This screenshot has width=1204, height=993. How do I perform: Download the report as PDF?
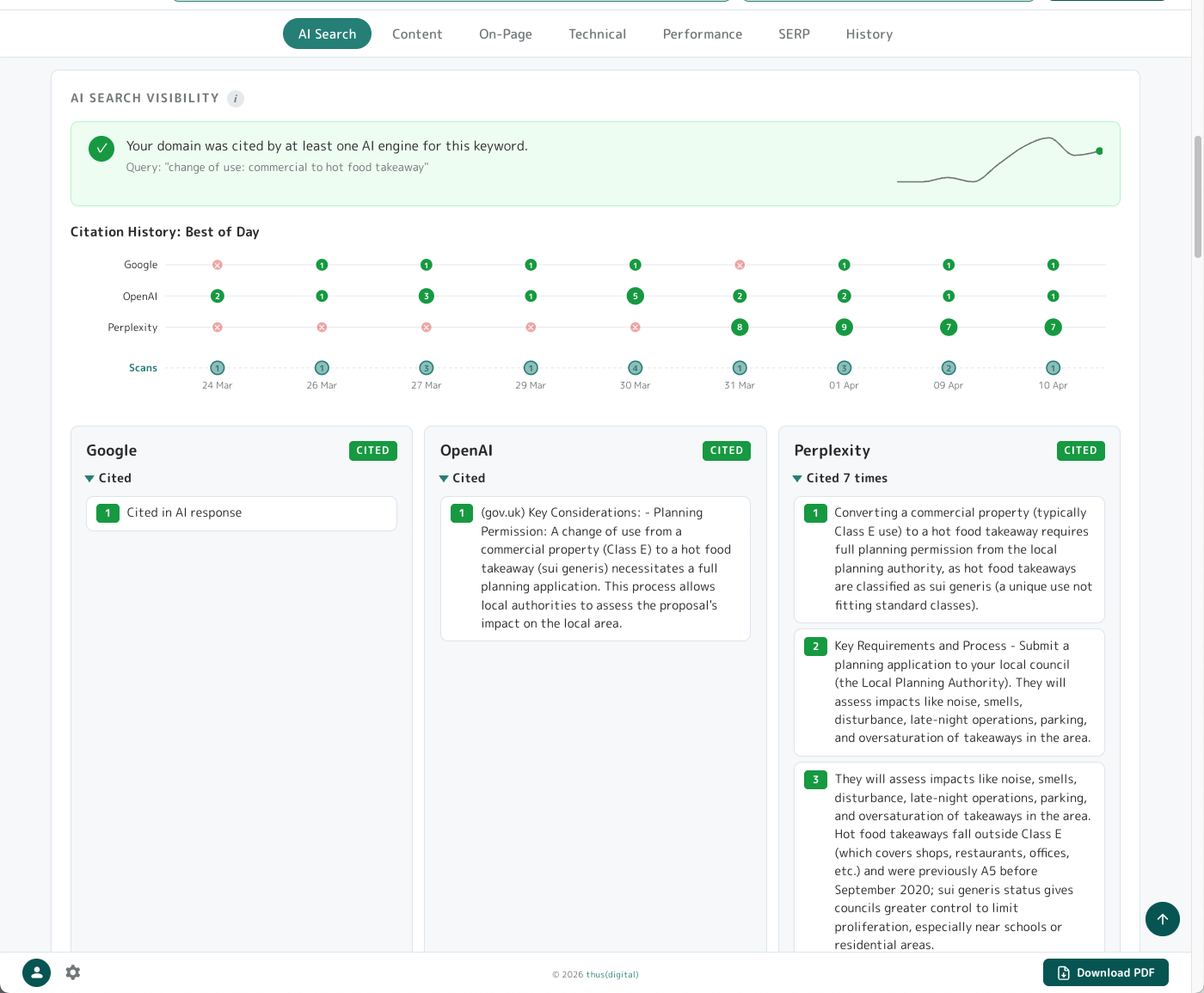click(1106, 972)
